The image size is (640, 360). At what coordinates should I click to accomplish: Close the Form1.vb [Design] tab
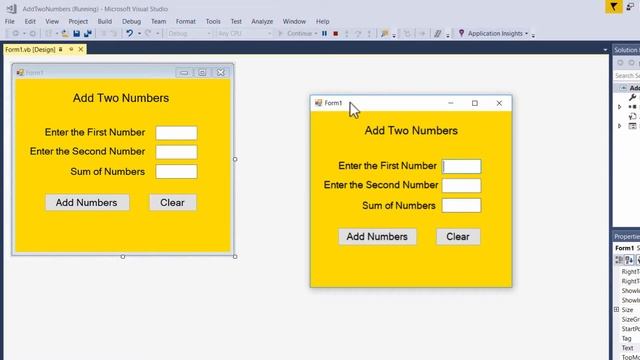pos(81,49)
